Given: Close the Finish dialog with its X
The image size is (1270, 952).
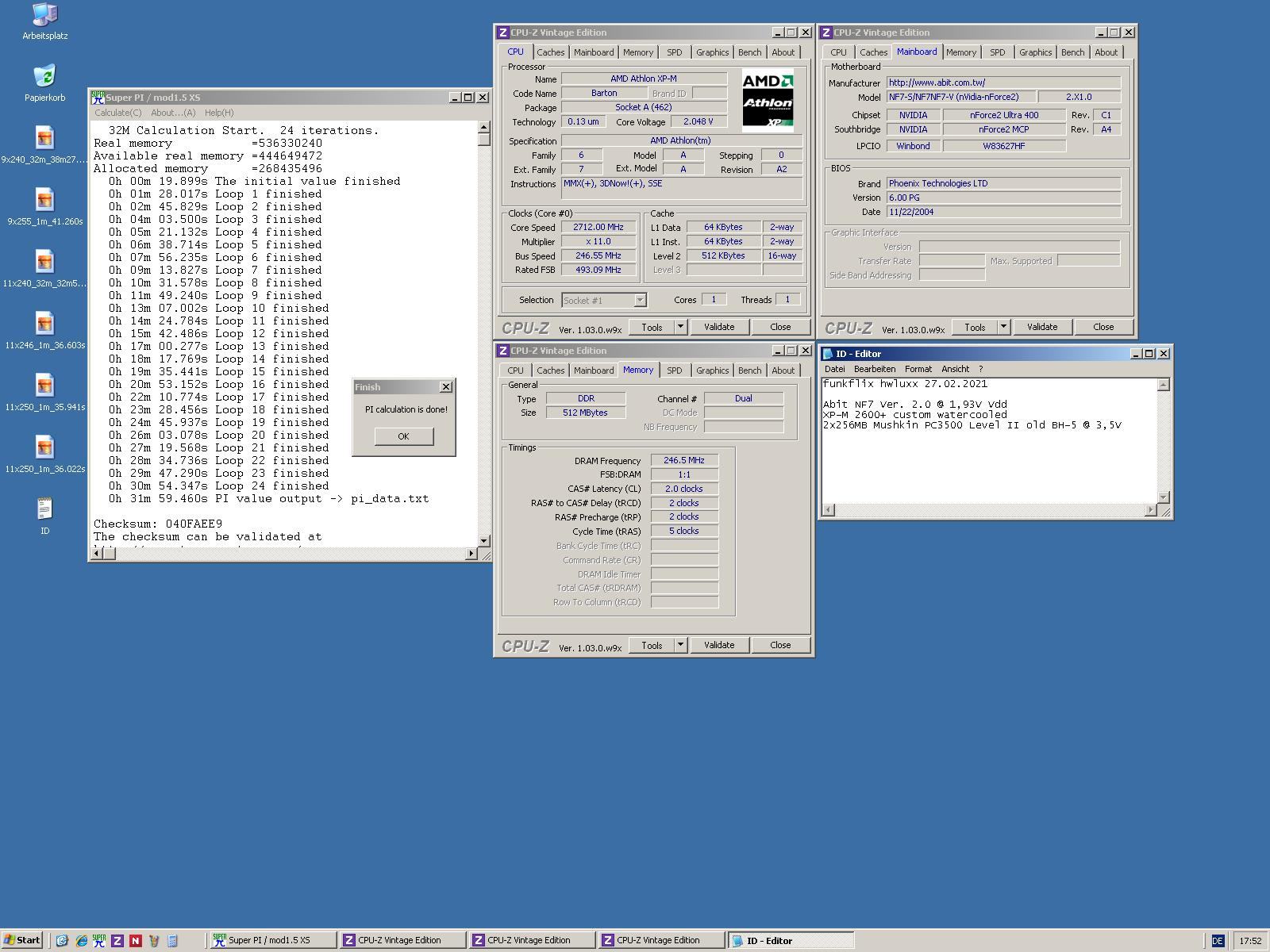Looking at the screenshot, I should coord(446,387).
